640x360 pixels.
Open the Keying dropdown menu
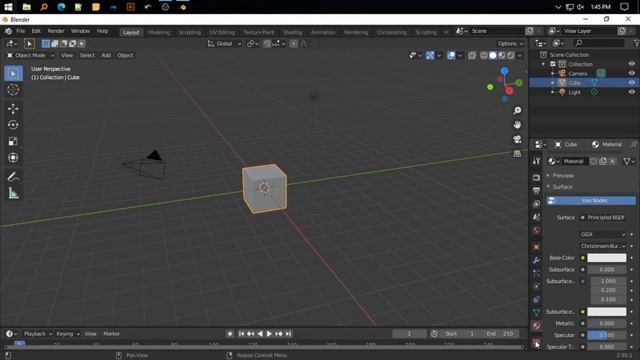click(67, 334)
